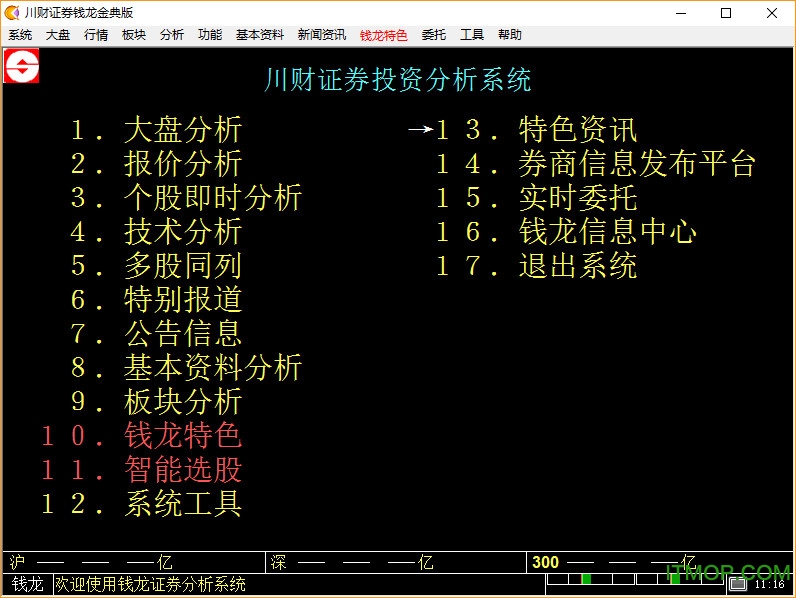796x598 pixels.
Task: Click the red Chuancai Securities logo icon
Action: [x=21, y=66]
